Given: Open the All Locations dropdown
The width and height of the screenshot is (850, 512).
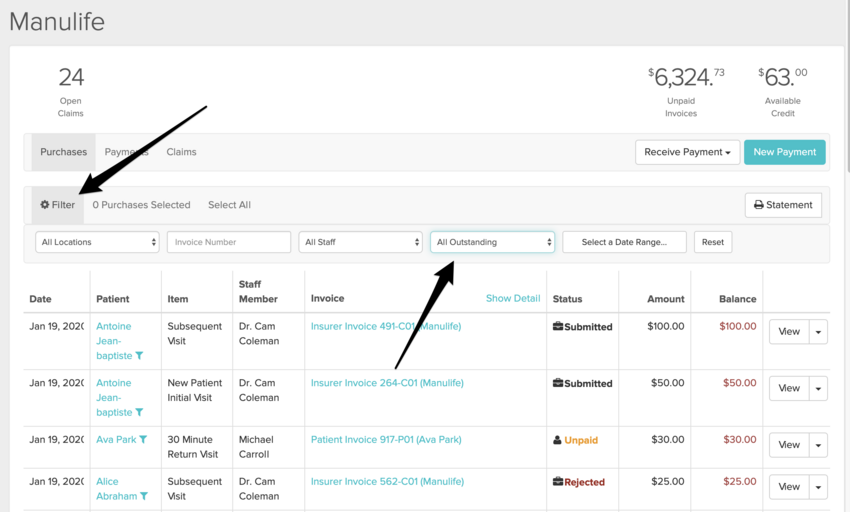Looking at the screenshot, I should pyautogui.click(x=97, y=242).
